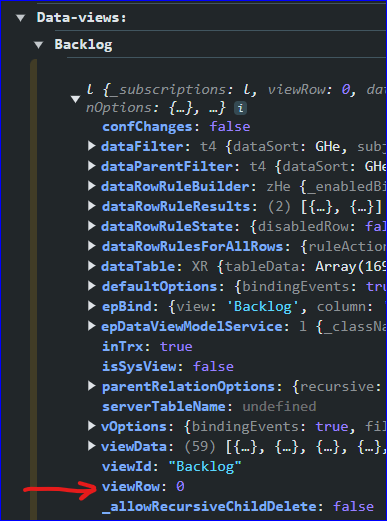The image size is (387, 521).
Task: Collapse the root object summary arrow
Action: 76,99
